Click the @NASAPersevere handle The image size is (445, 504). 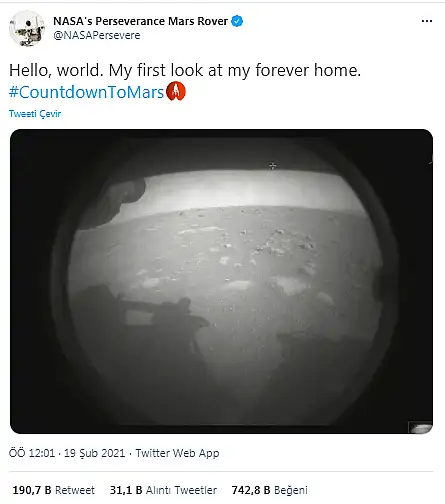point(97,35)
